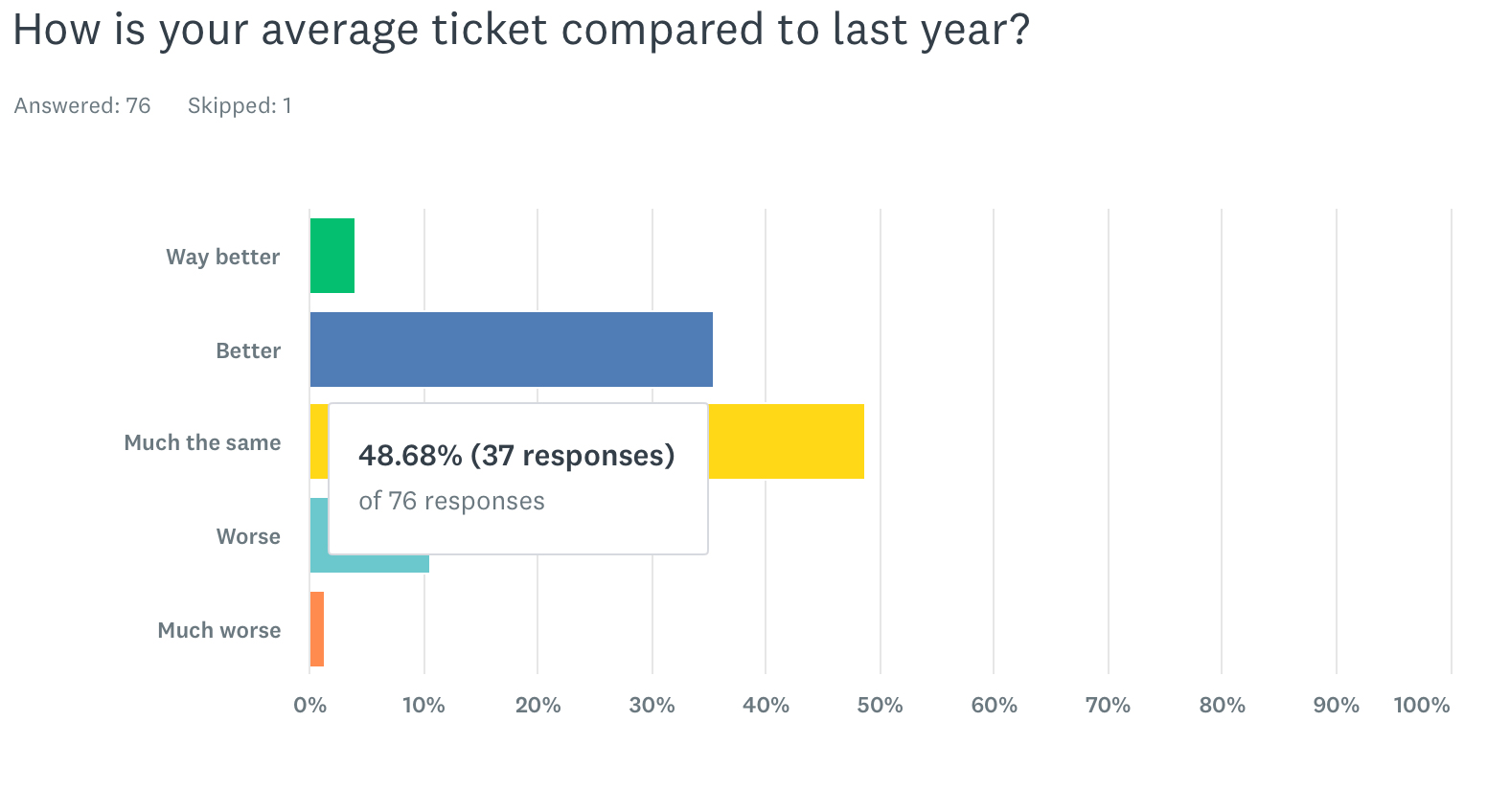Click the chart question title
The image size is (1510, 812).
(520, 31)
